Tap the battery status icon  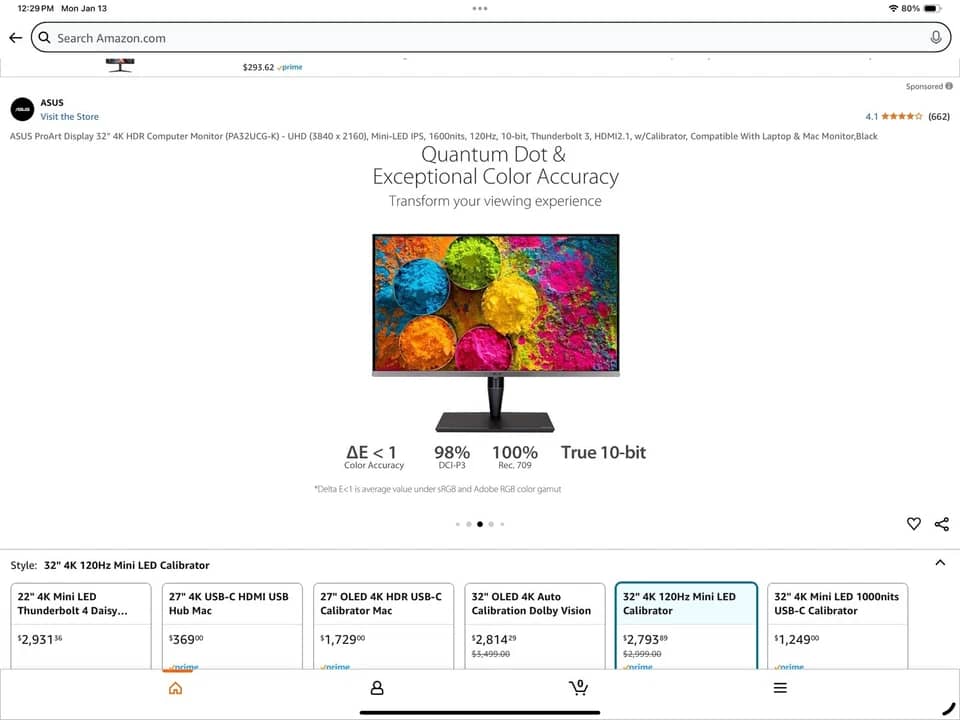pyautogui.click(x=932, y=9)
